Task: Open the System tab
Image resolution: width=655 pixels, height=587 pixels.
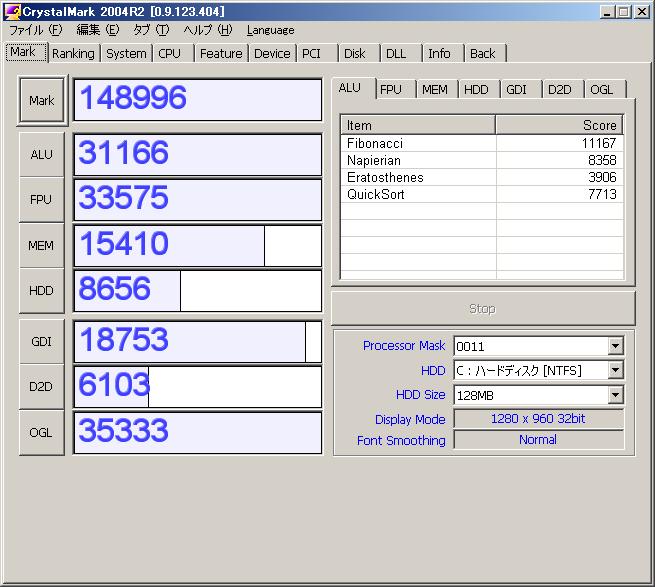Action: click(x=126, y=54)
